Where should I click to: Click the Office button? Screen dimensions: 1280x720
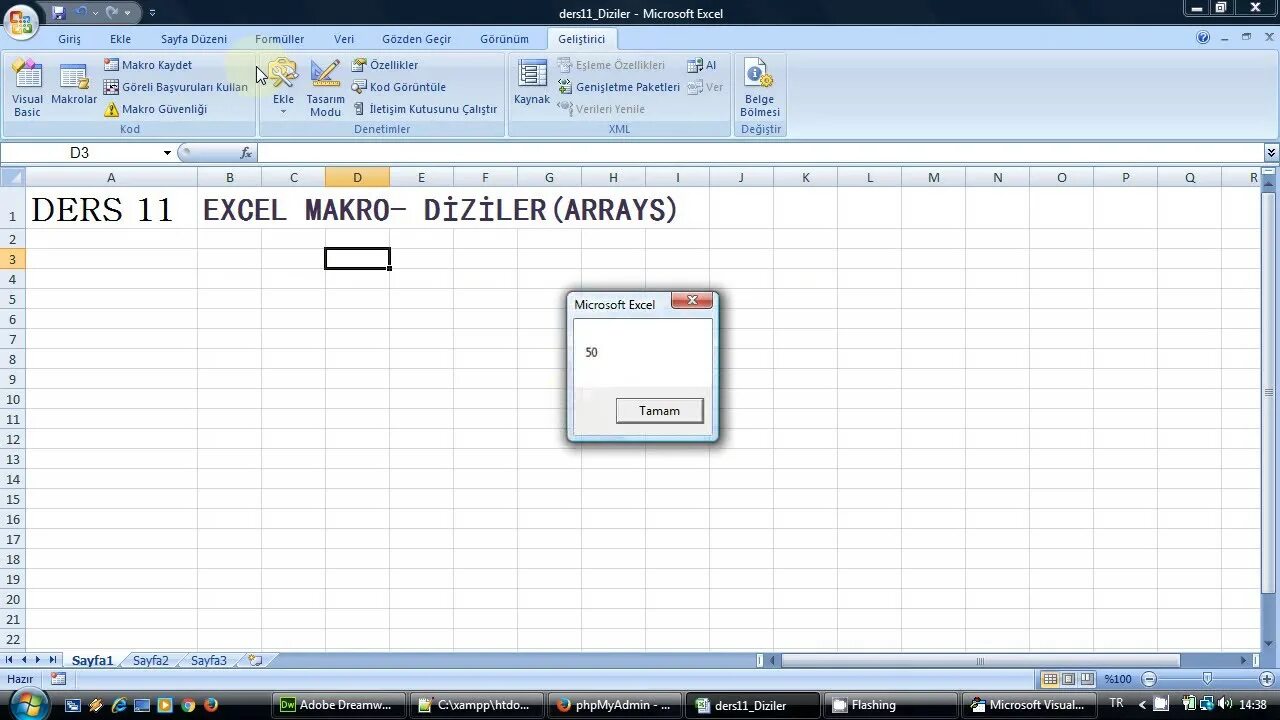pyautogui.click(x=20, y=20)
